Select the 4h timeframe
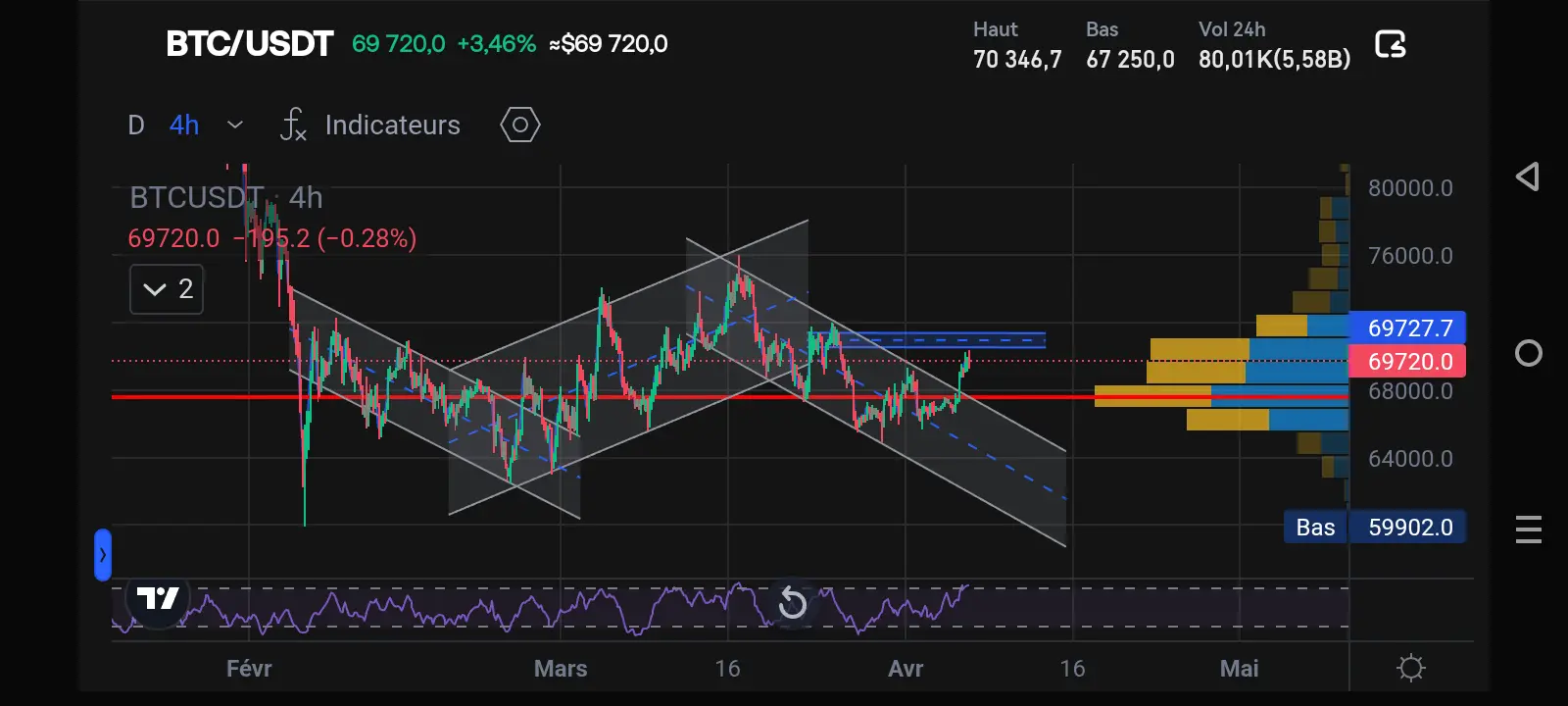 pos(184,125)
